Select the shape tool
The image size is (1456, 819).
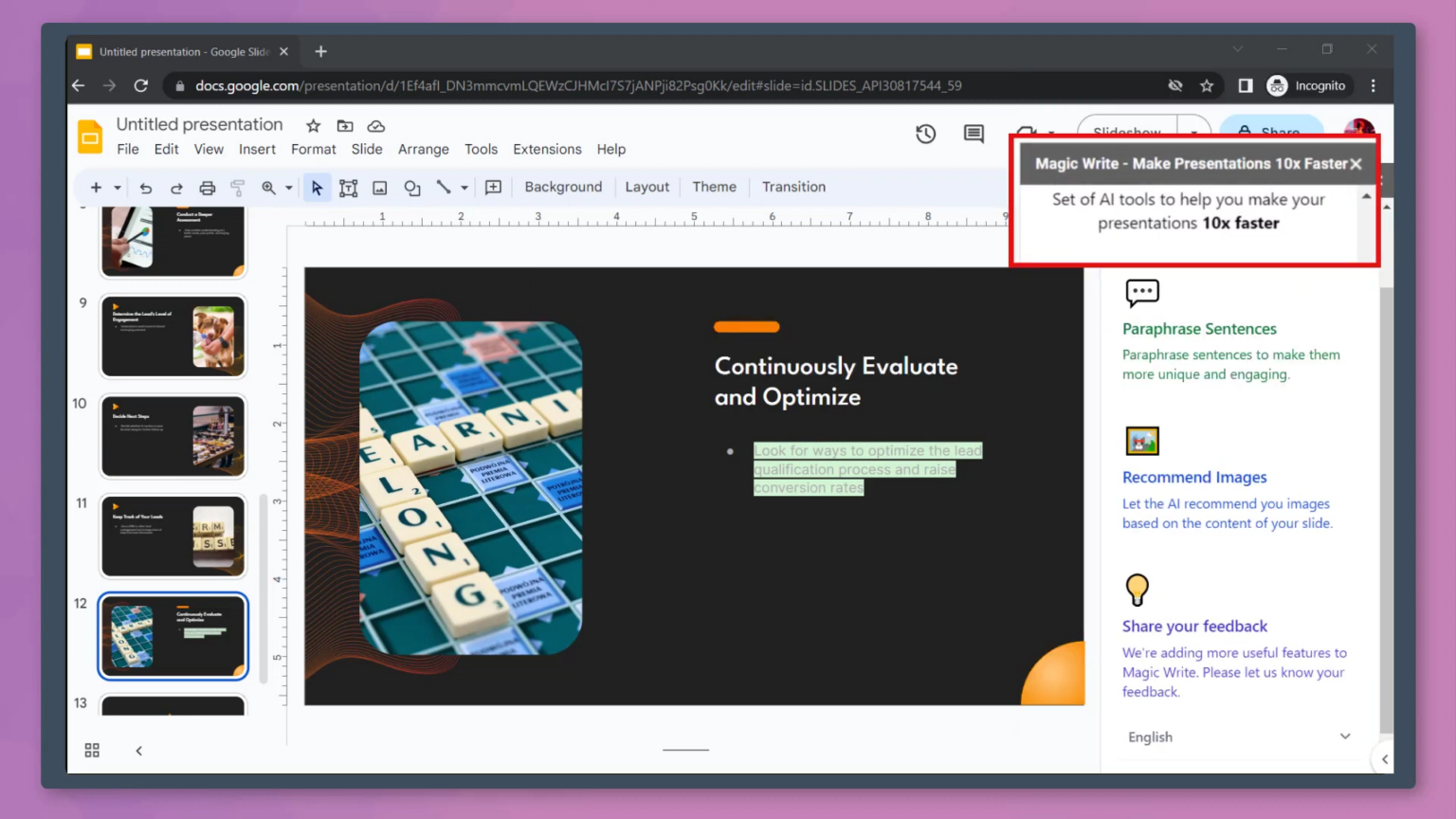[411, 187]
